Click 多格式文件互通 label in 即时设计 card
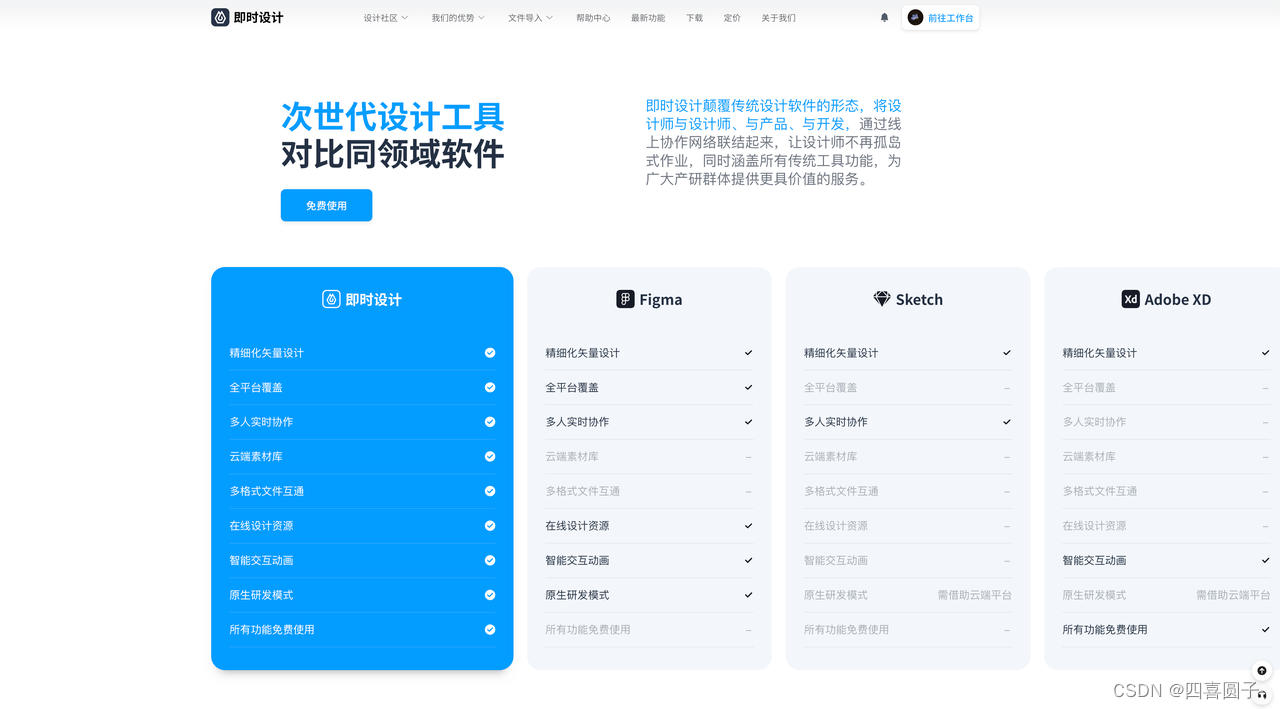 267,491
